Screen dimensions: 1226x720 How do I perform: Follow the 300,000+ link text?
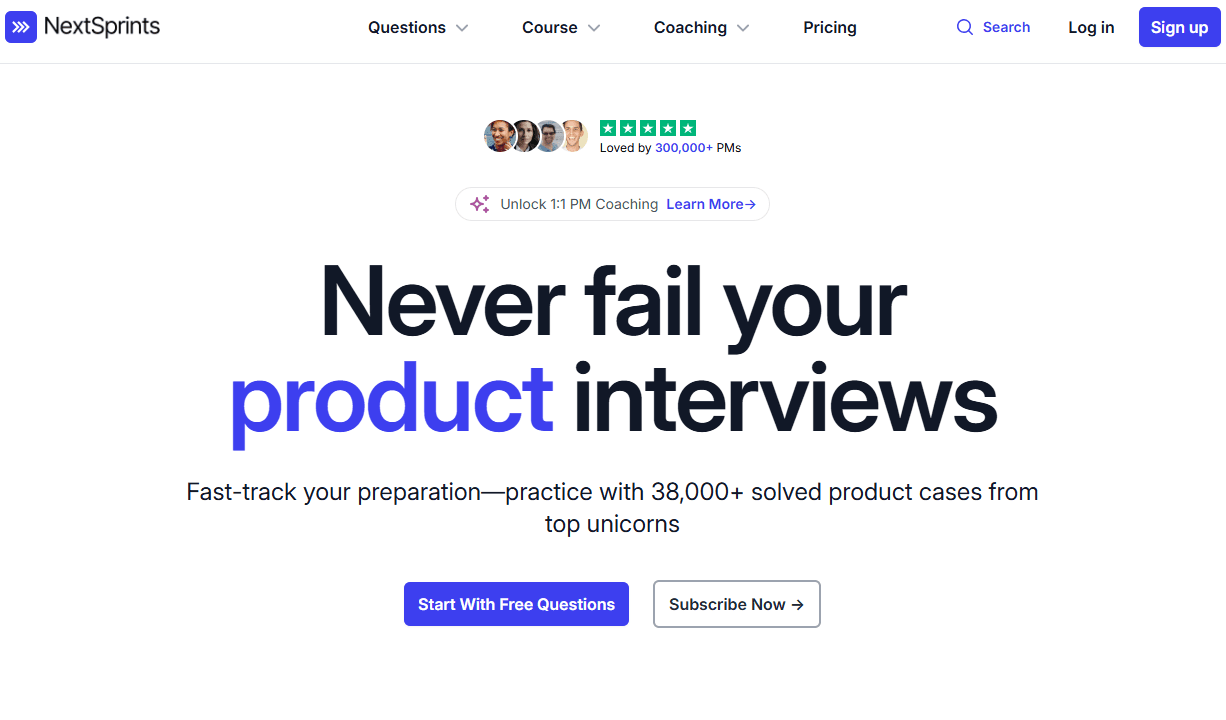click(684, 148)
